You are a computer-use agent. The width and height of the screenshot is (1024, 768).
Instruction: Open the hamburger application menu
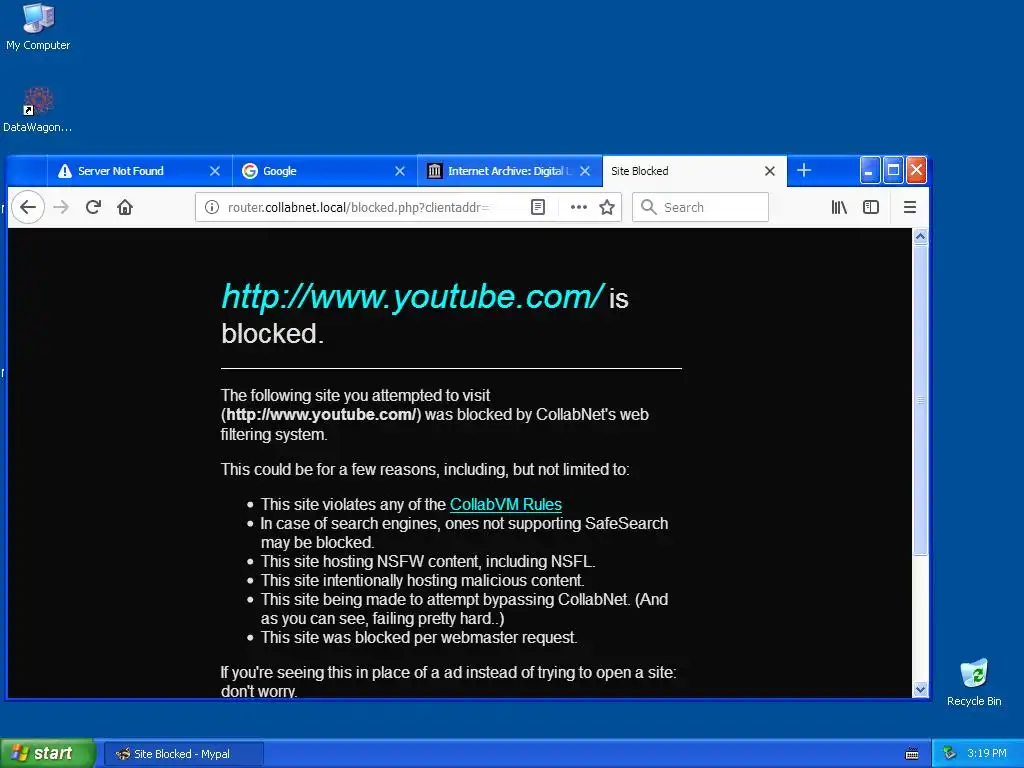click(910, 207)
